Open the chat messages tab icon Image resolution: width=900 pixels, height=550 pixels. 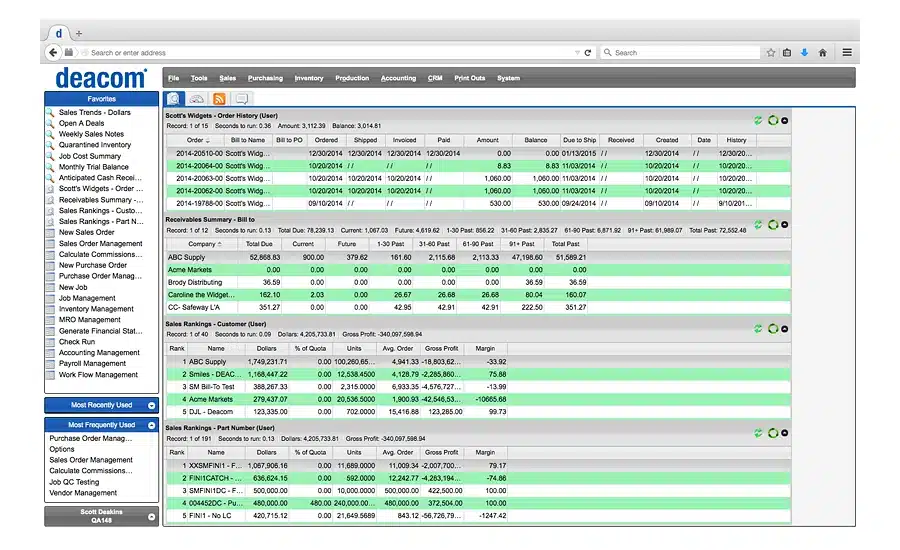(242, 99)
